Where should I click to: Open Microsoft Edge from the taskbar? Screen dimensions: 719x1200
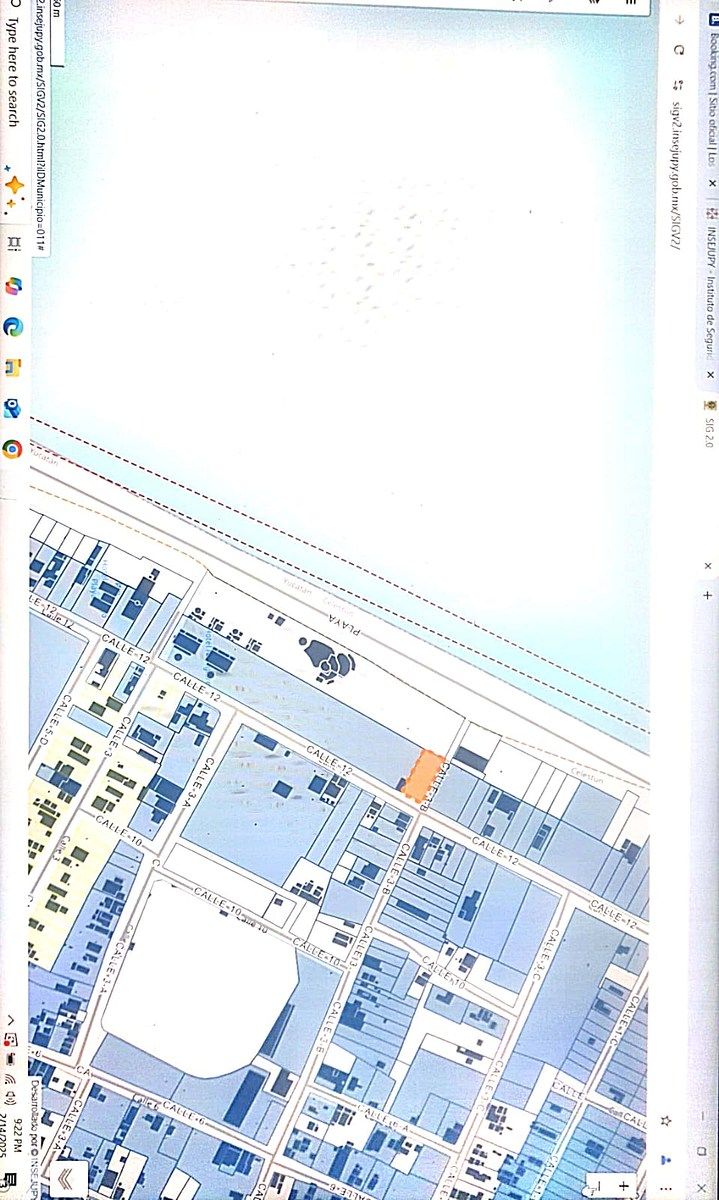(x=13, y=326)
